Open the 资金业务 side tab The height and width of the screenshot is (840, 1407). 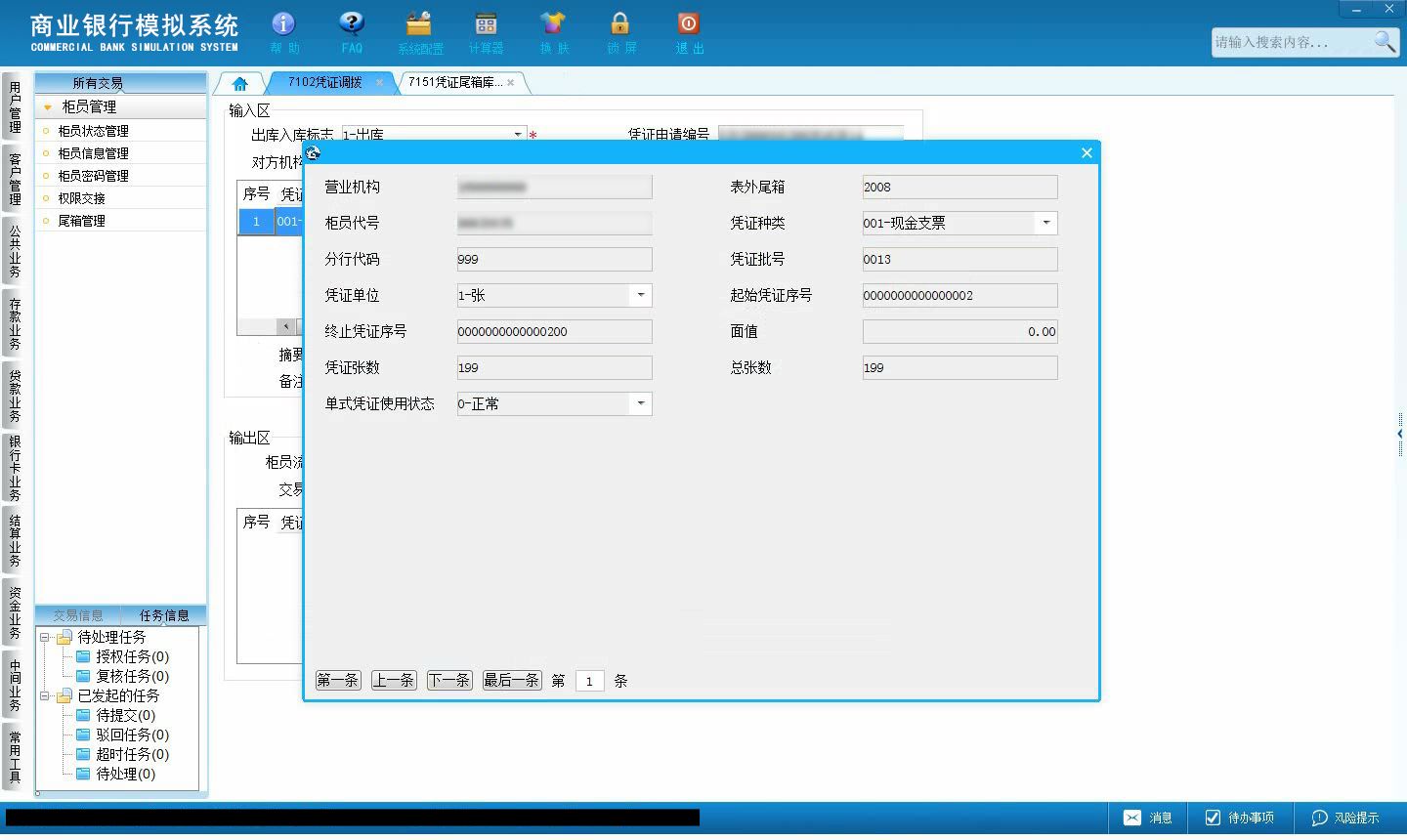[14, 612]
